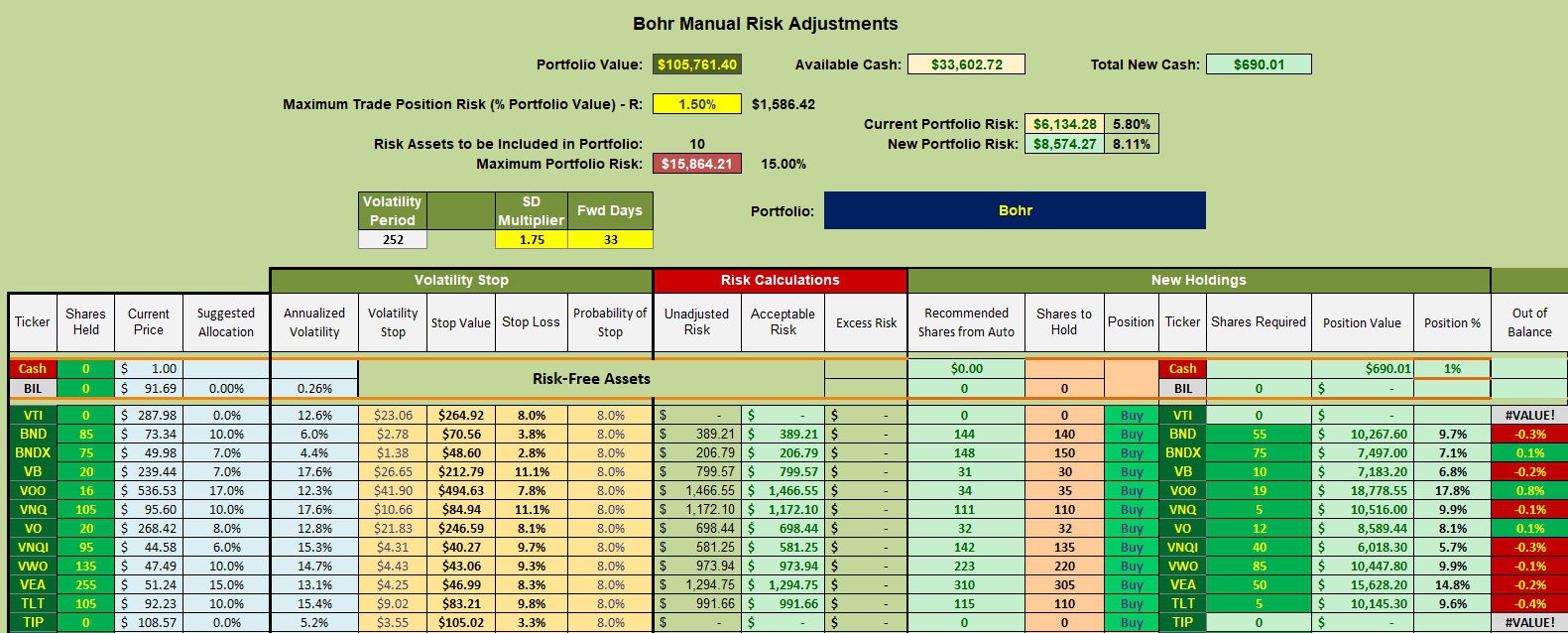This screenshot has width=1568, height=633.
Task: Click VO volatility stop $21.83
Action: click(x=393, y=529)
